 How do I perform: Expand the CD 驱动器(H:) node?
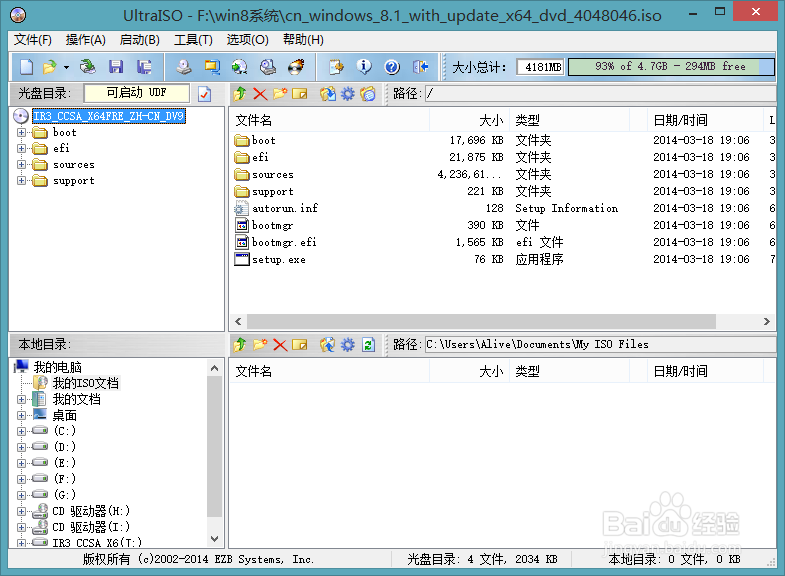[x=21, y=511]
